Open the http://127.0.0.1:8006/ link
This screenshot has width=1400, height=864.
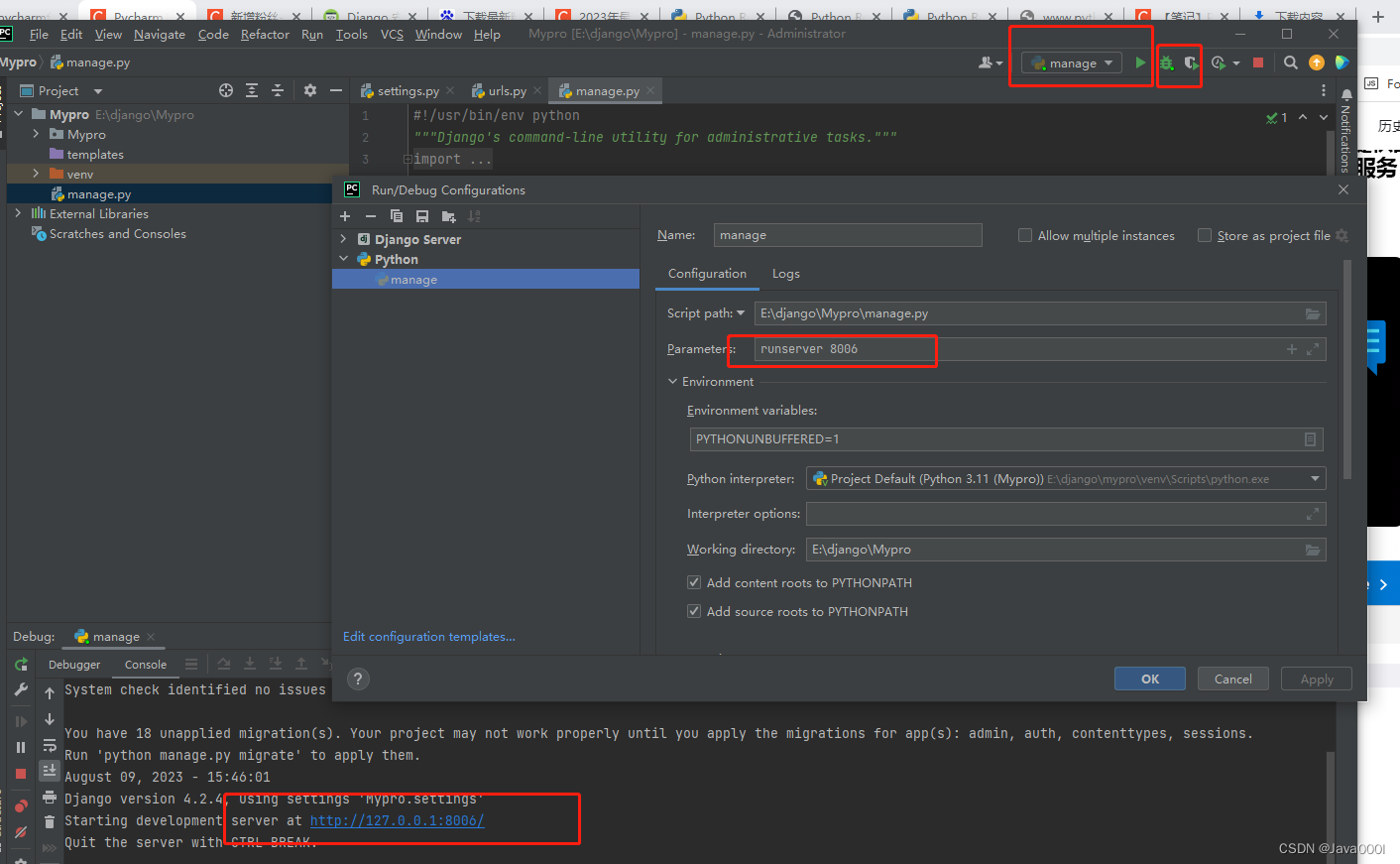click(x=397, y=820)
